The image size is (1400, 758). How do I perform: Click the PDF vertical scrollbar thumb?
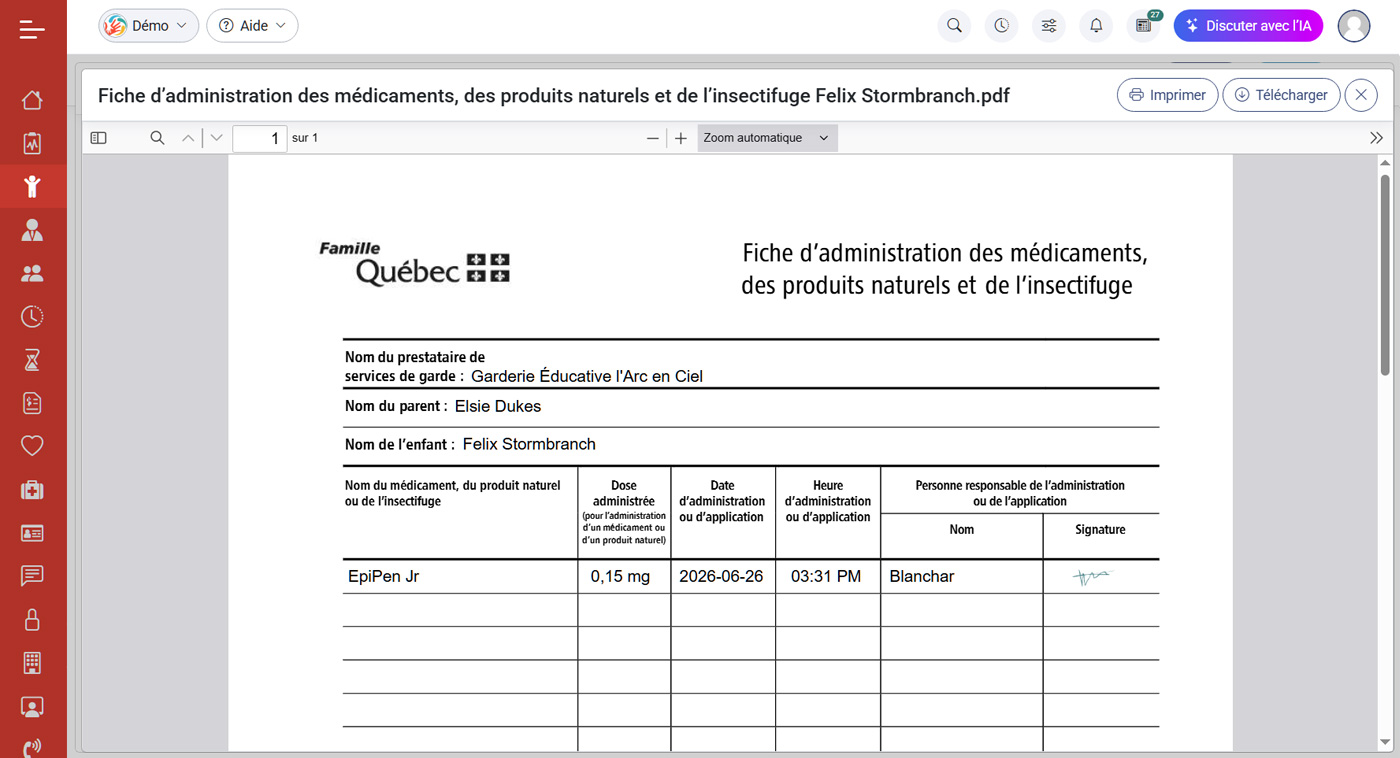coord(1385,275)
